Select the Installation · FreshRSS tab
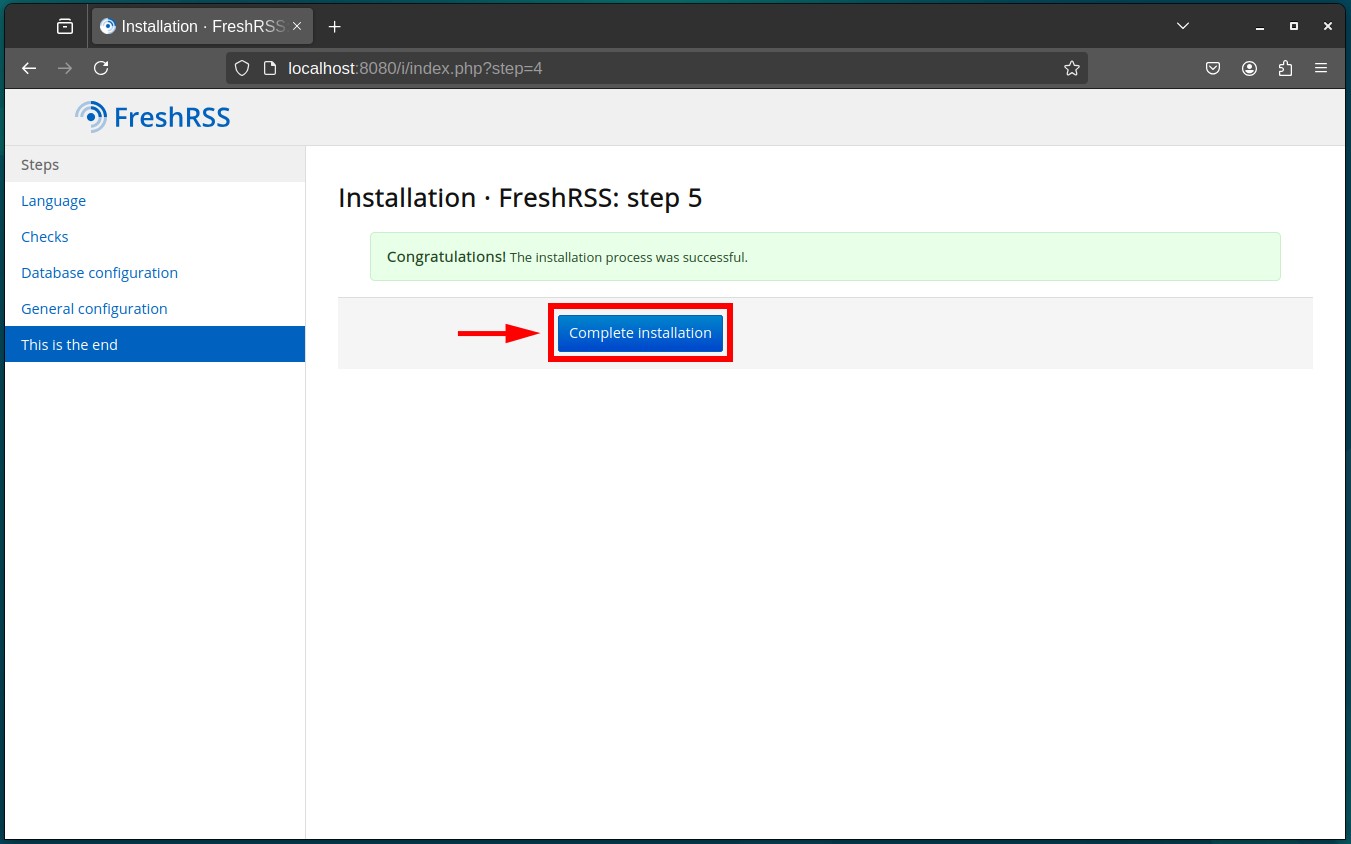 201,27
